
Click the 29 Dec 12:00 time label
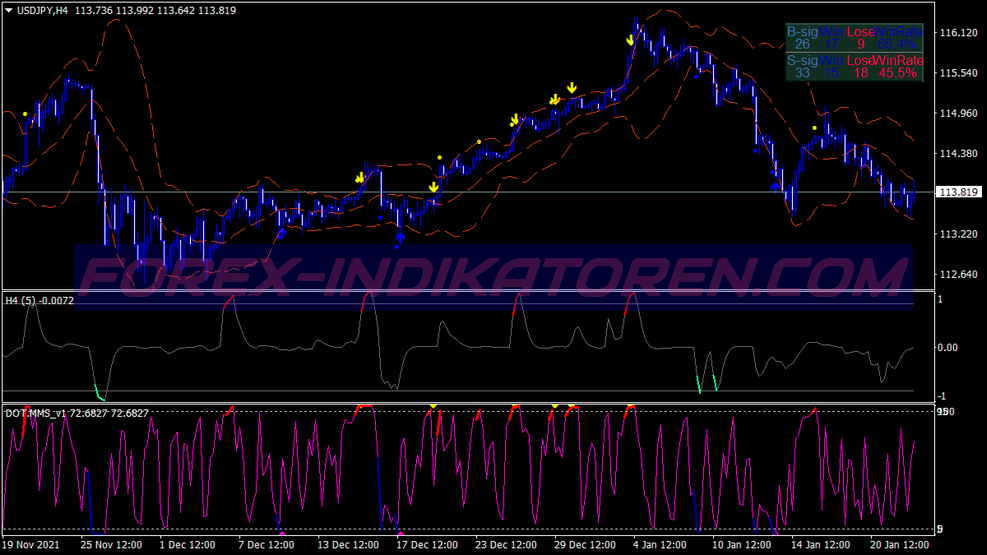tap(585, 545)
